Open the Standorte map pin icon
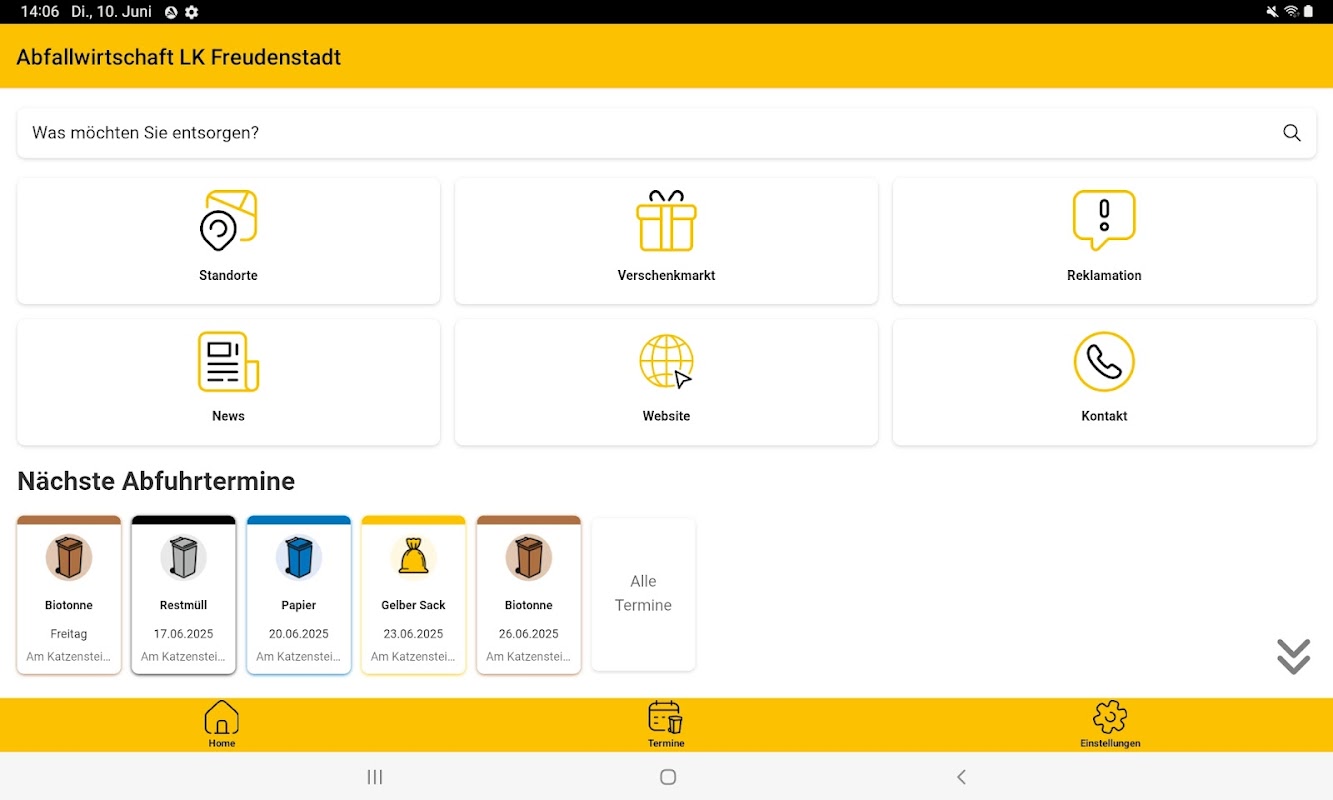 229,220
